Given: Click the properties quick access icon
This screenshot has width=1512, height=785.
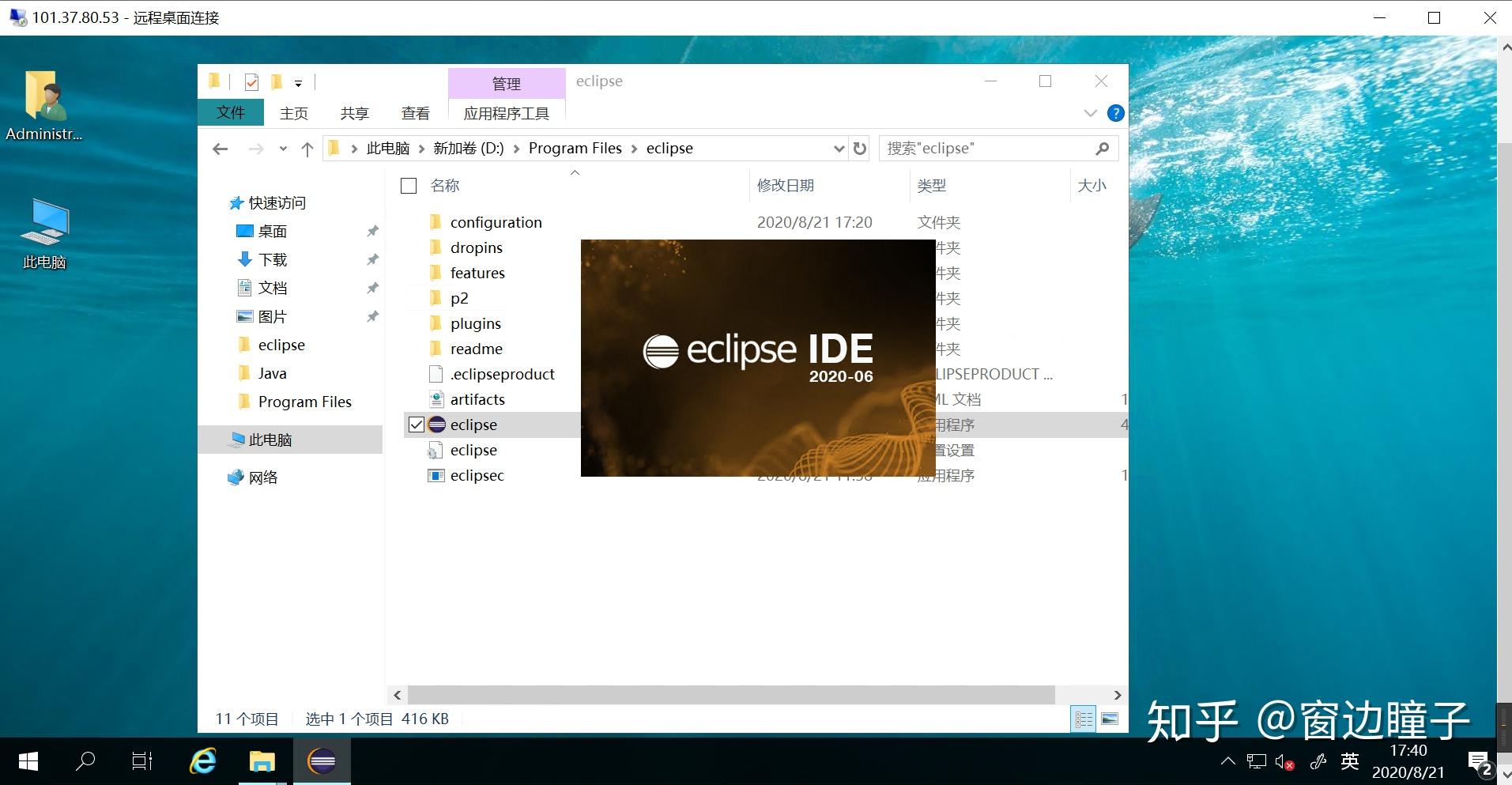Looking at the screenshot, I should [x=251, y=82].
